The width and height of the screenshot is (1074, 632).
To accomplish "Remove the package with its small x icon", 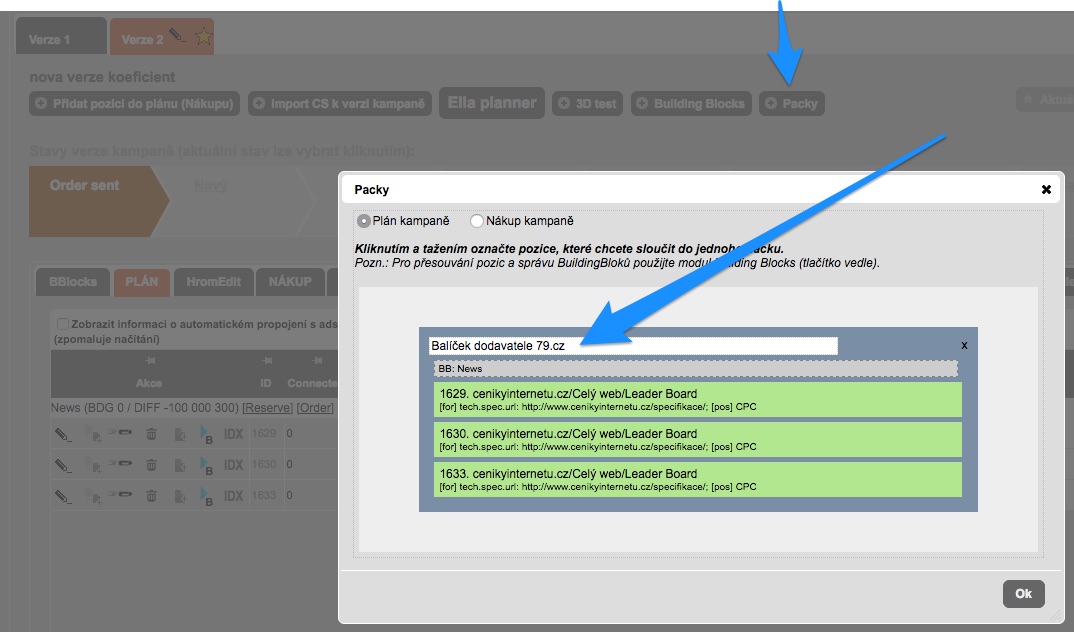I will coord(964,344).
